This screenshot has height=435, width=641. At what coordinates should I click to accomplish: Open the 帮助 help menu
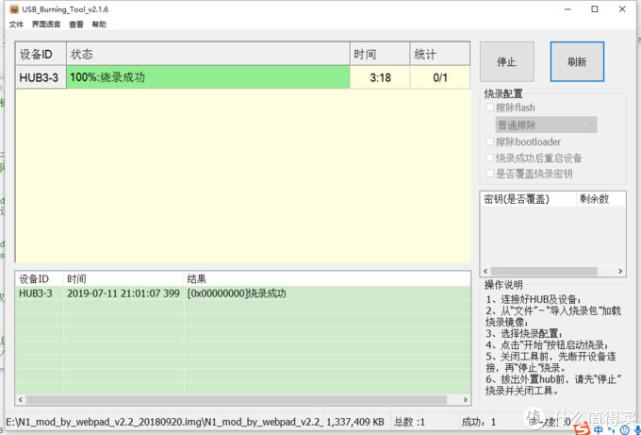click(x=99, y=25)
